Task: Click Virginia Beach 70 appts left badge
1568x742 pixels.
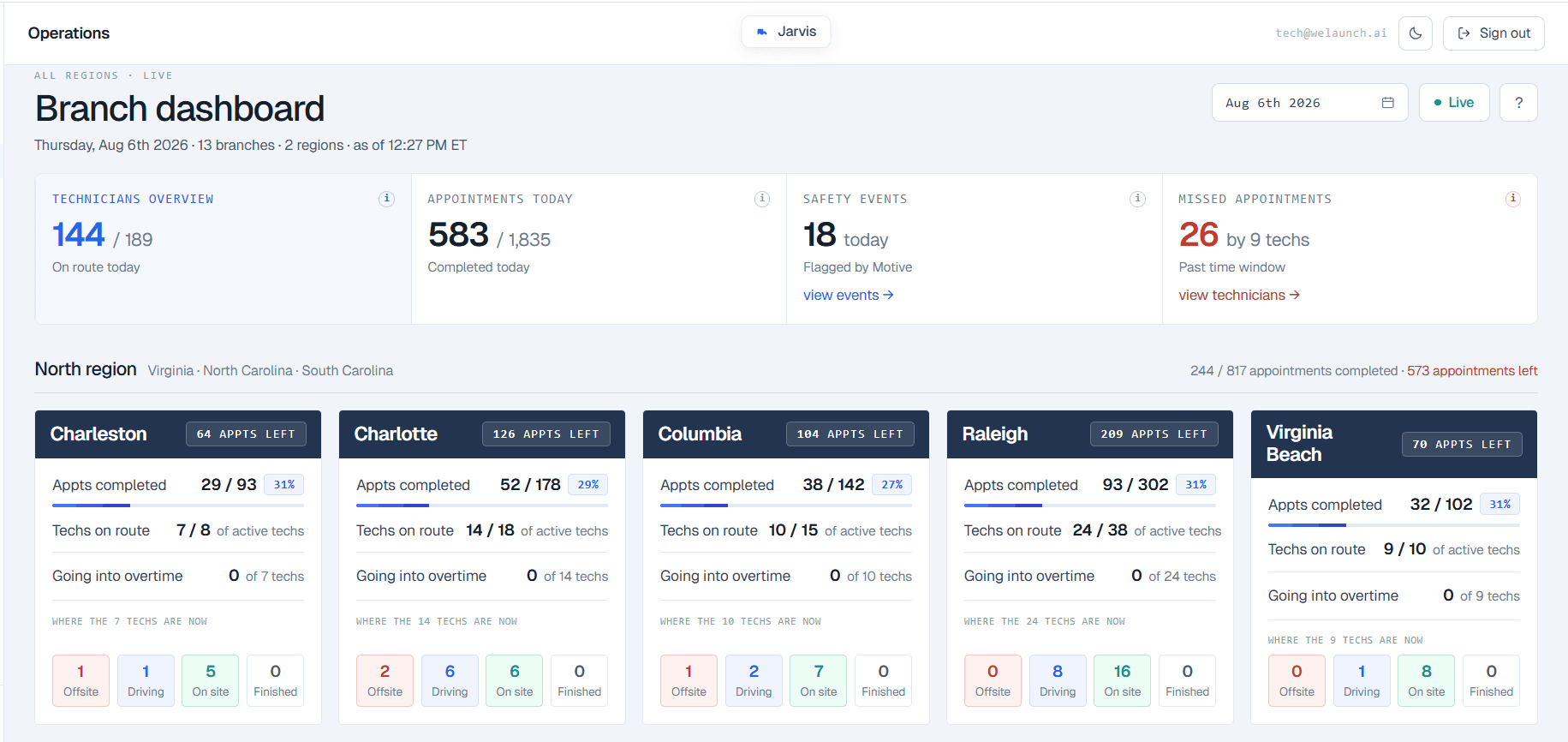Action: pos(1462,444)
